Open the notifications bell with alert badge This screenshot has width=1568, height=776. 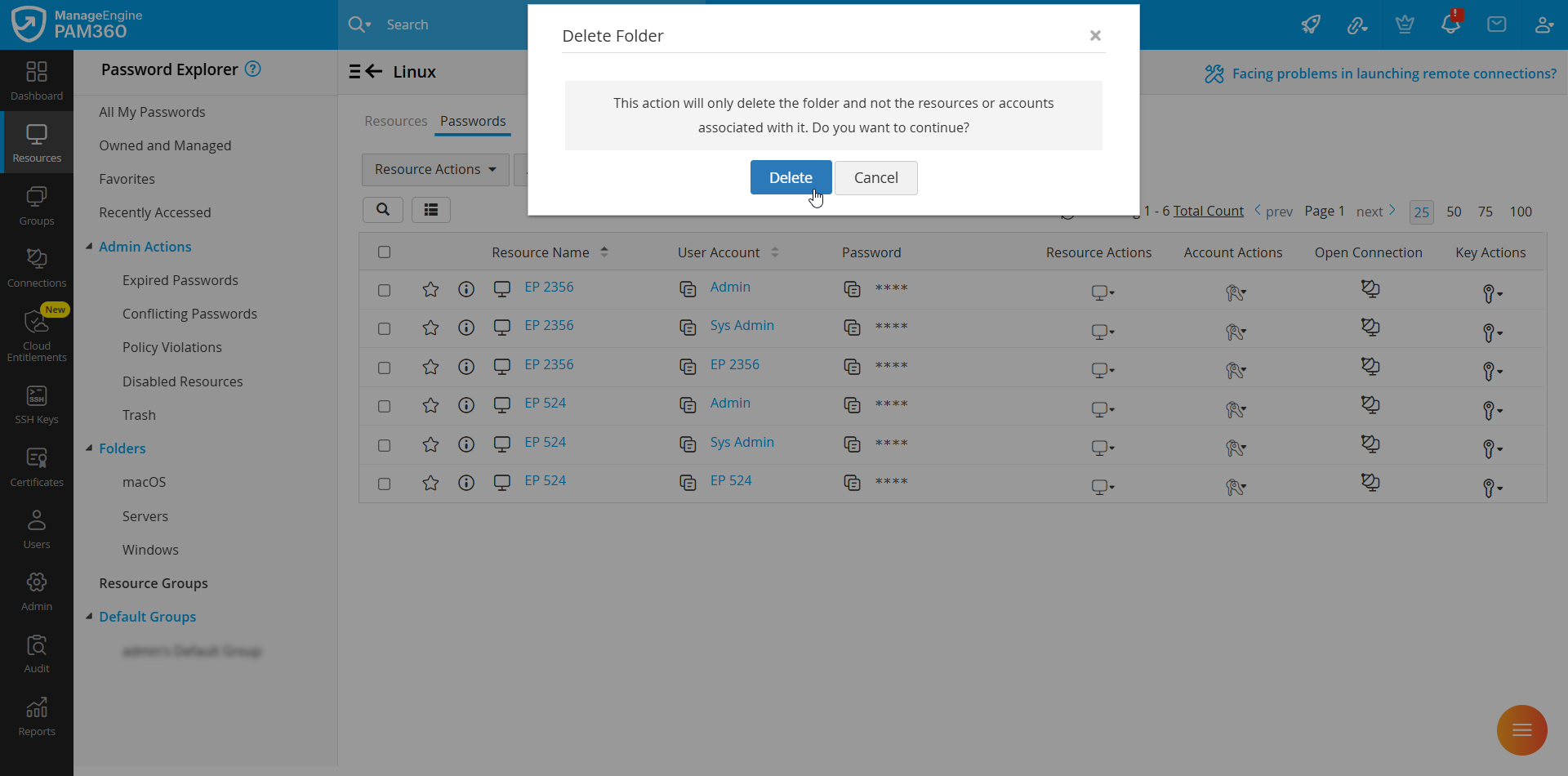pyautogui.click(x=1450, y=25)
